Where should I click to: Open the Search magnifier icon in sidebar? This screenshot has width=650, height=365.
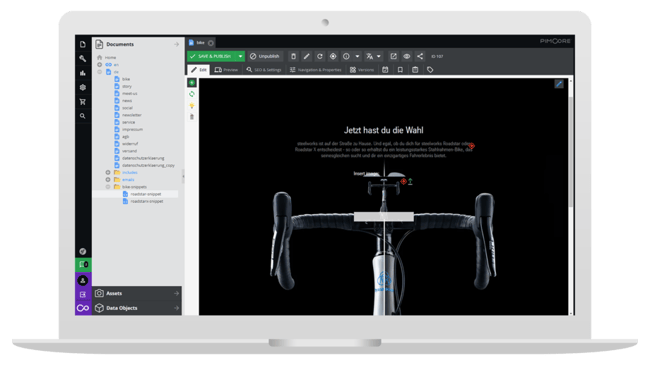82,116
